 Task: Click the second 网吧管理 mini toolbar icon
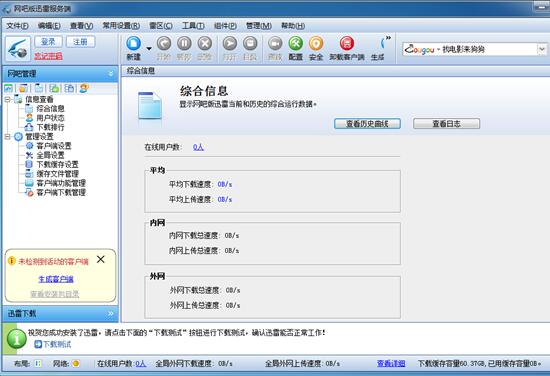[24, 88]
